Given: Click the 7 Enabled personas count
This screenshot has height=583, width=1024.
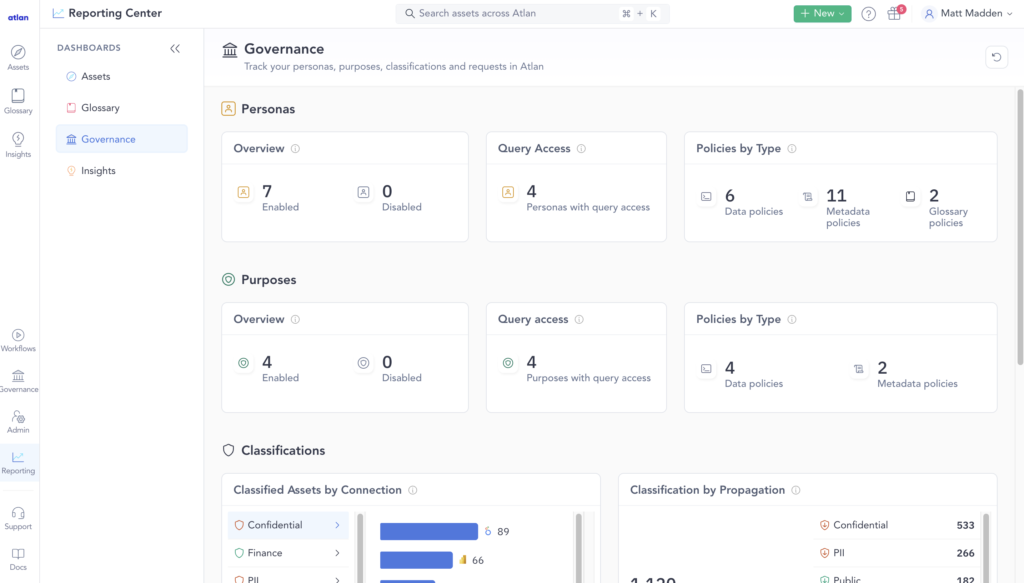Looking at the screenshot, I should point(268,198).
